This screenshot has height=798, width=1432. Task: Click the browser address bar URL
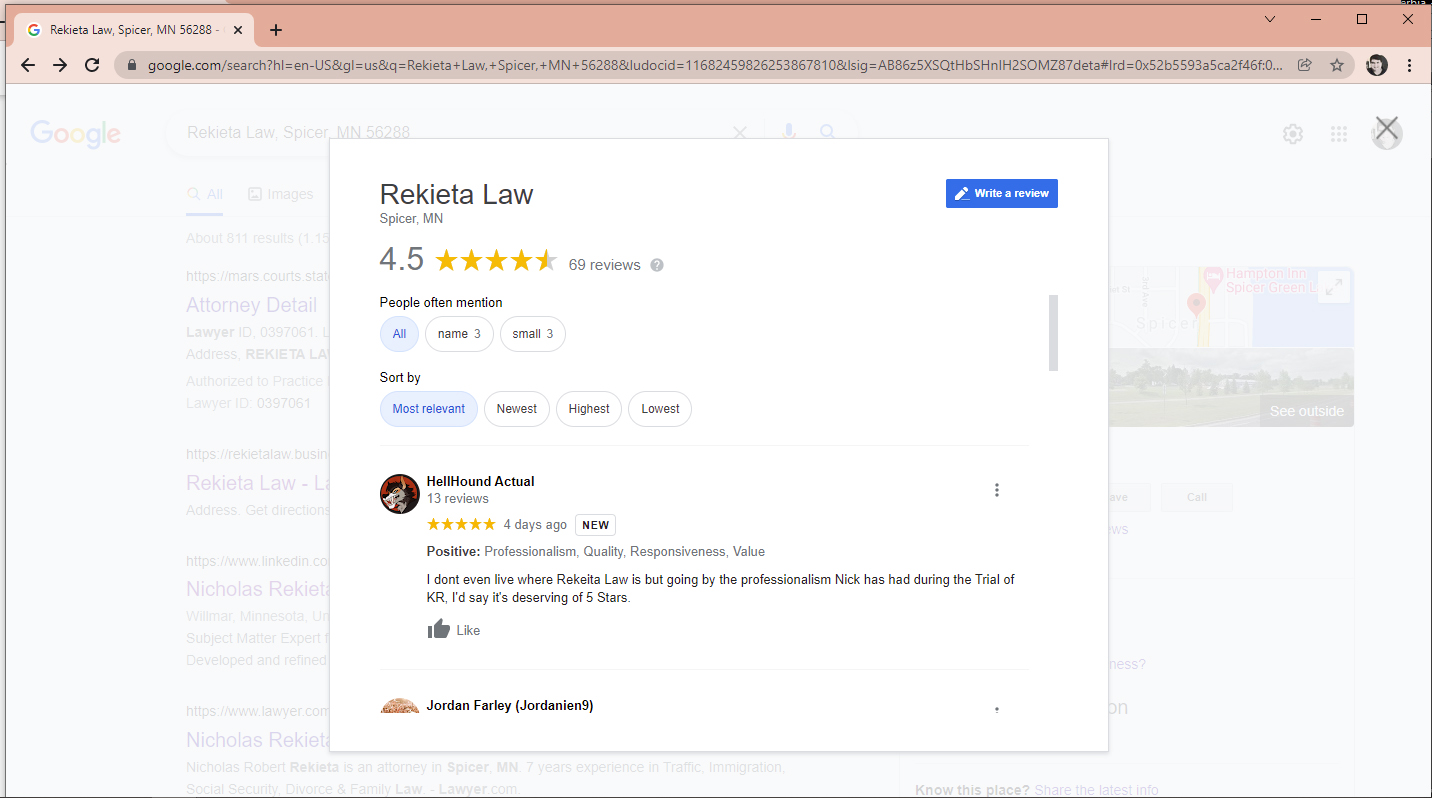pyautogui.click(x=715, y=65)
